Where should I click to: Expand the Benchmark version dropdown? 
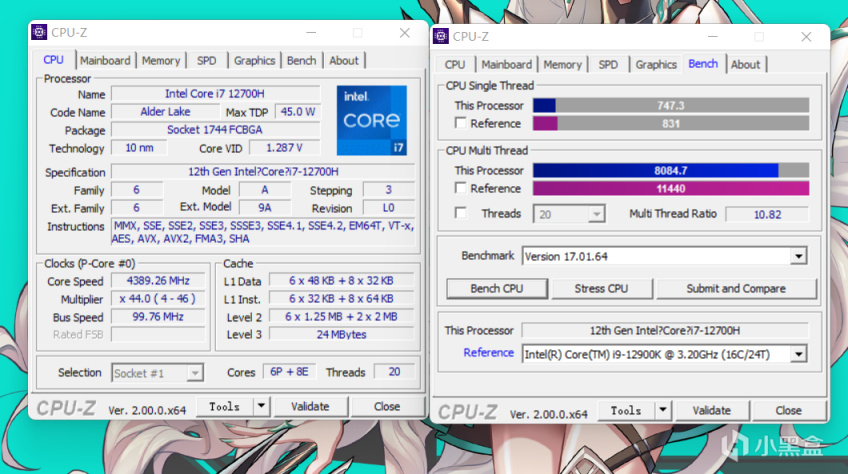[x=798, y=256]
